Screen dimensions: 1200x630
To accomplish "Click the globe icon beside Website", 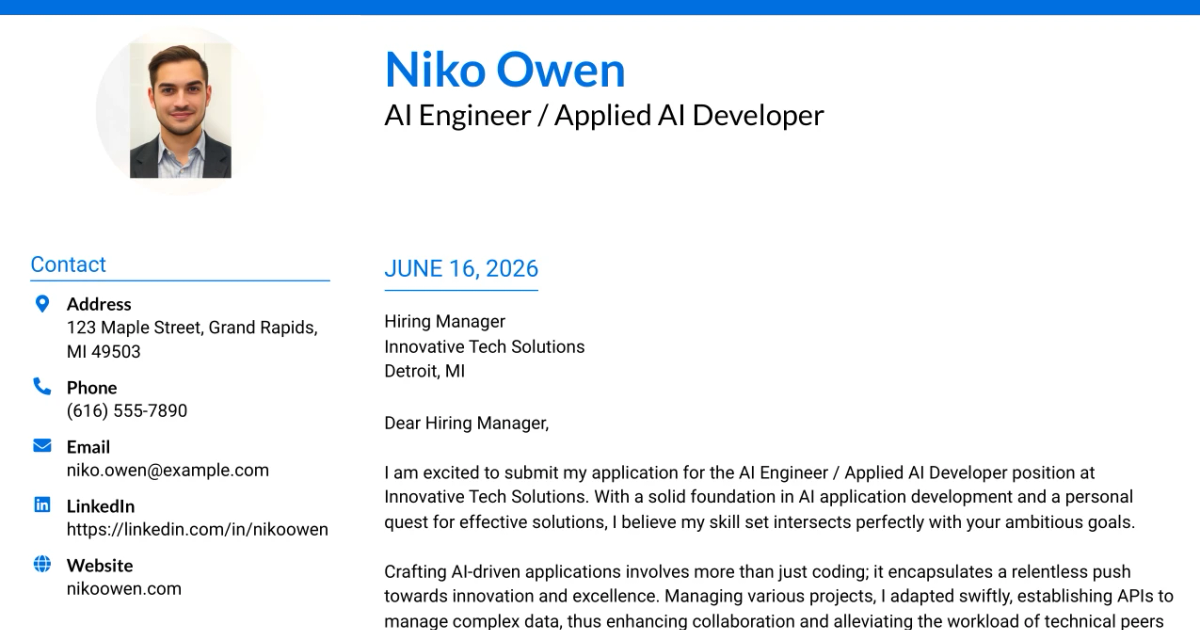I will 42,564.
